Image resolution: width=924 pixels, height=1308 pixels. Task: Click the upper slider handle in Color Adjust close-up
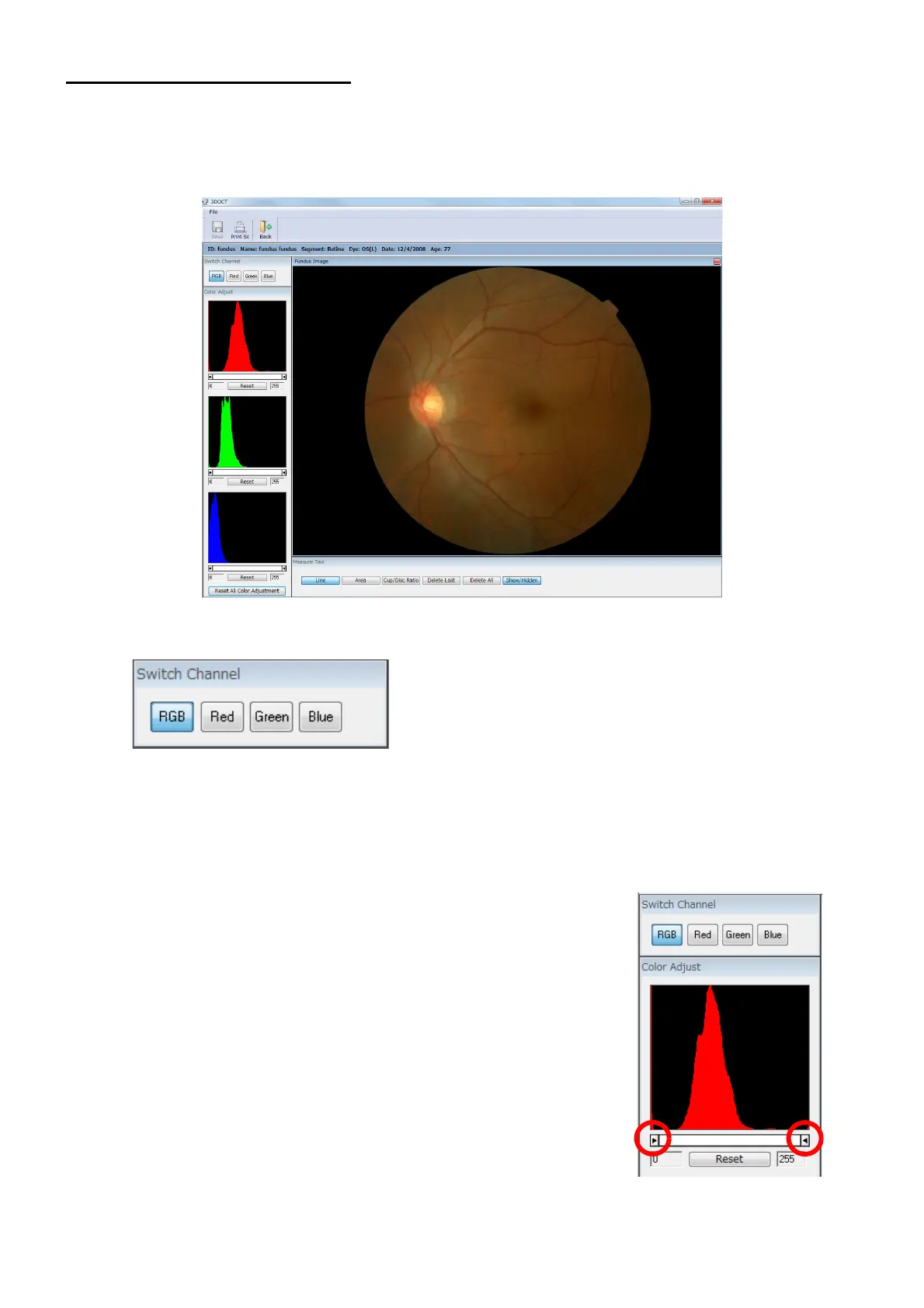click(x=804, y=1140)
